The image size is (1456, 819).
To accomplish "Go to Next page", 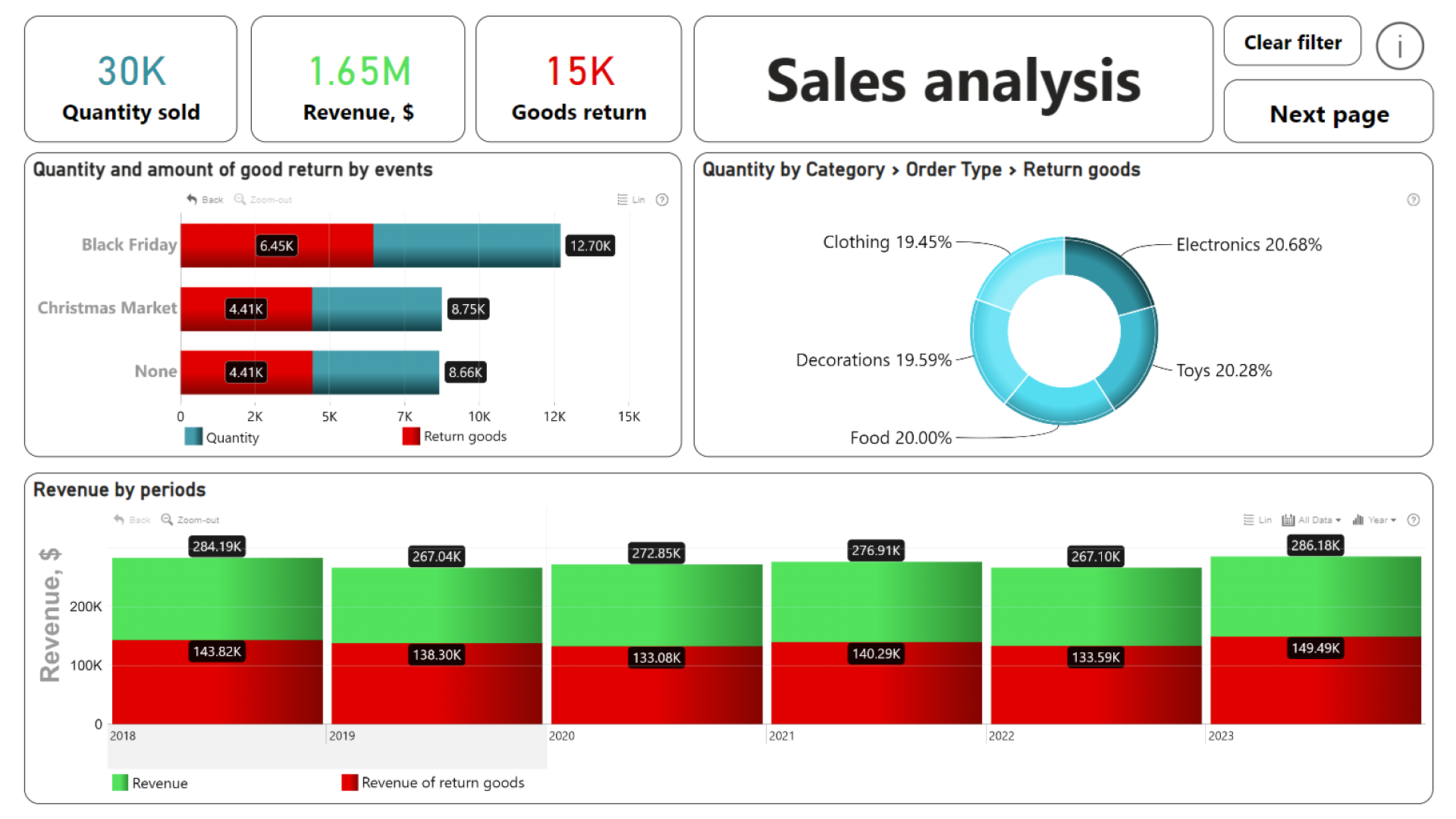I will 1329,113.
